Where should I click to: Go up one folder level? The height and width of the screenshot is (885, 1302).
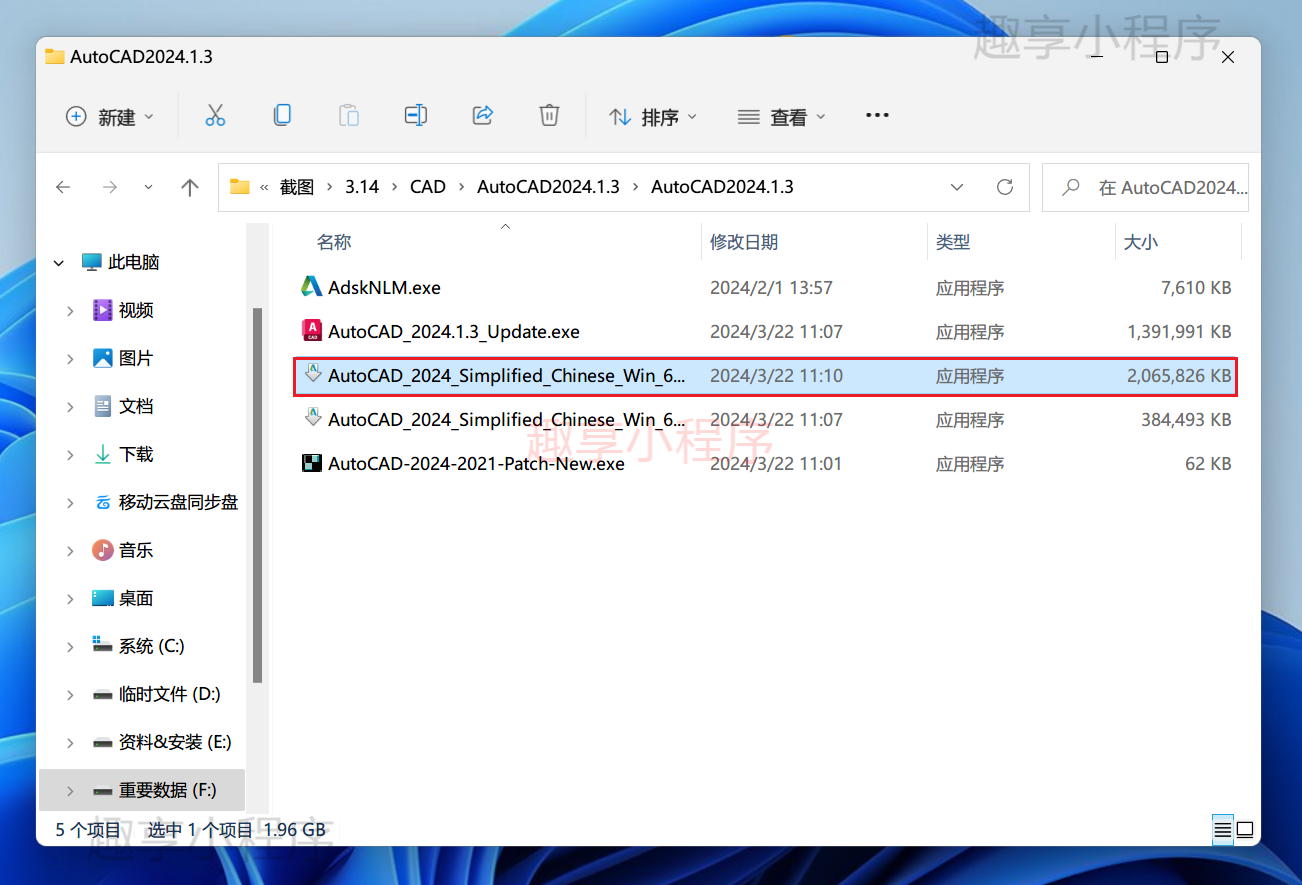[x=190, y=187]
